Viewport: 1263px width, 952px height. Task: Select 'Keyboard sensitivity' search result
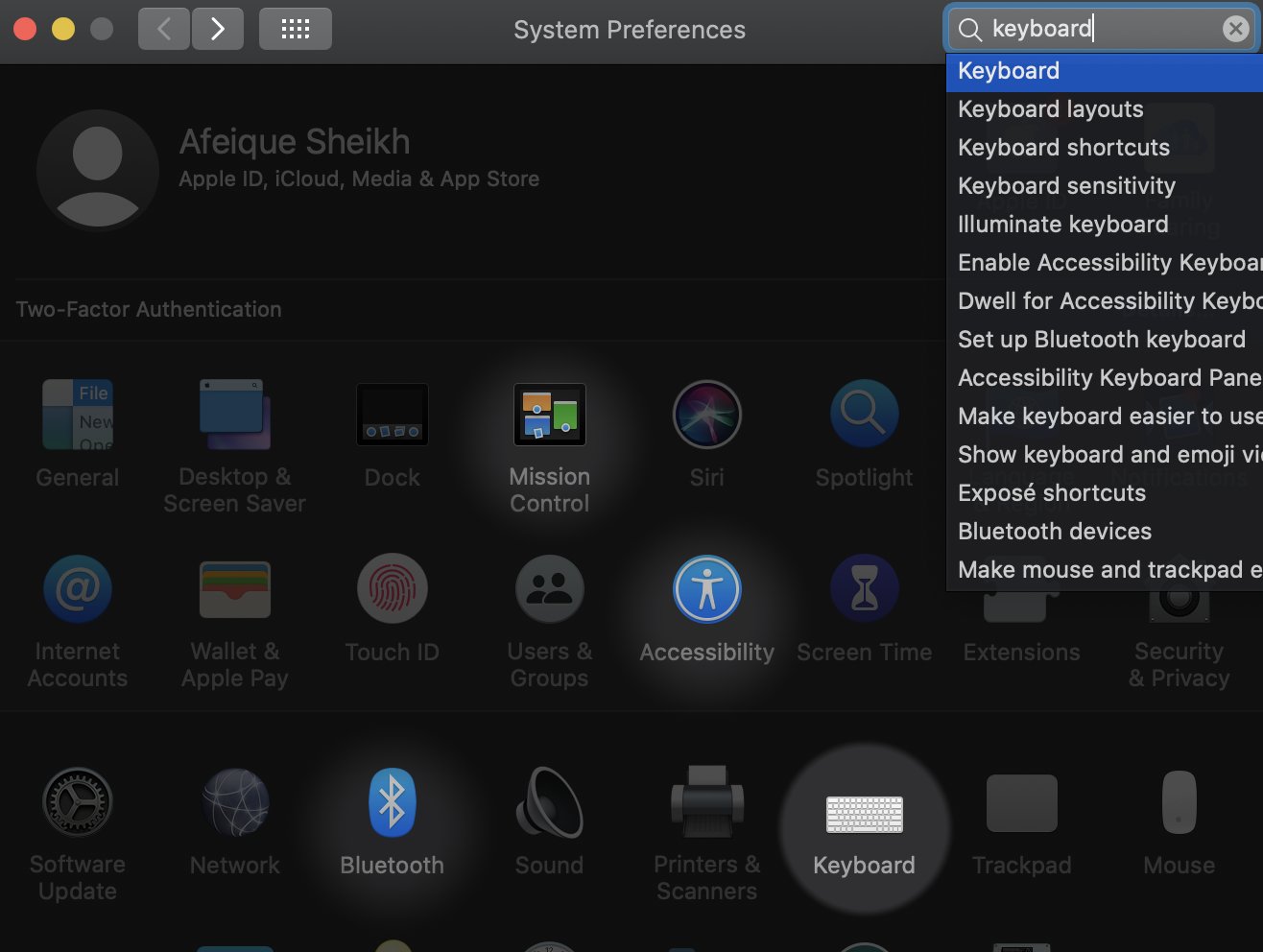tap(1105, 186)
